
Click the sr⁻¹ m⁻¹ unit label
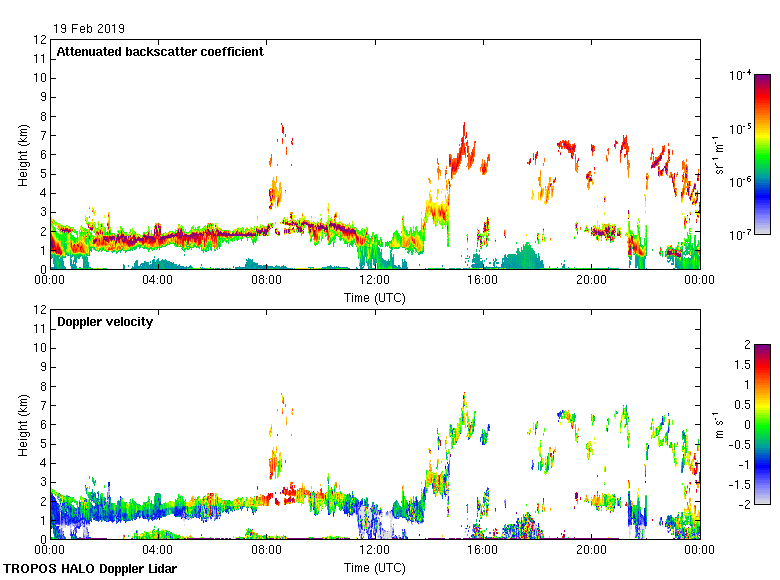click(720, 155)
